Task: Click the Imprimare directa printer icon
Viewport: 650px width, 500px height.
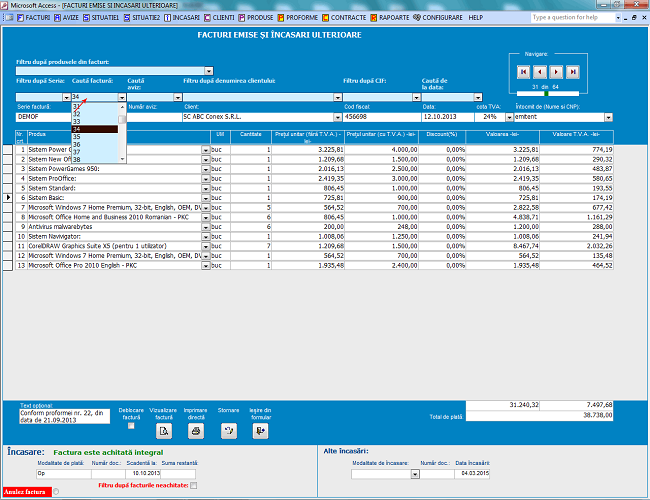Action: point(196,431)
